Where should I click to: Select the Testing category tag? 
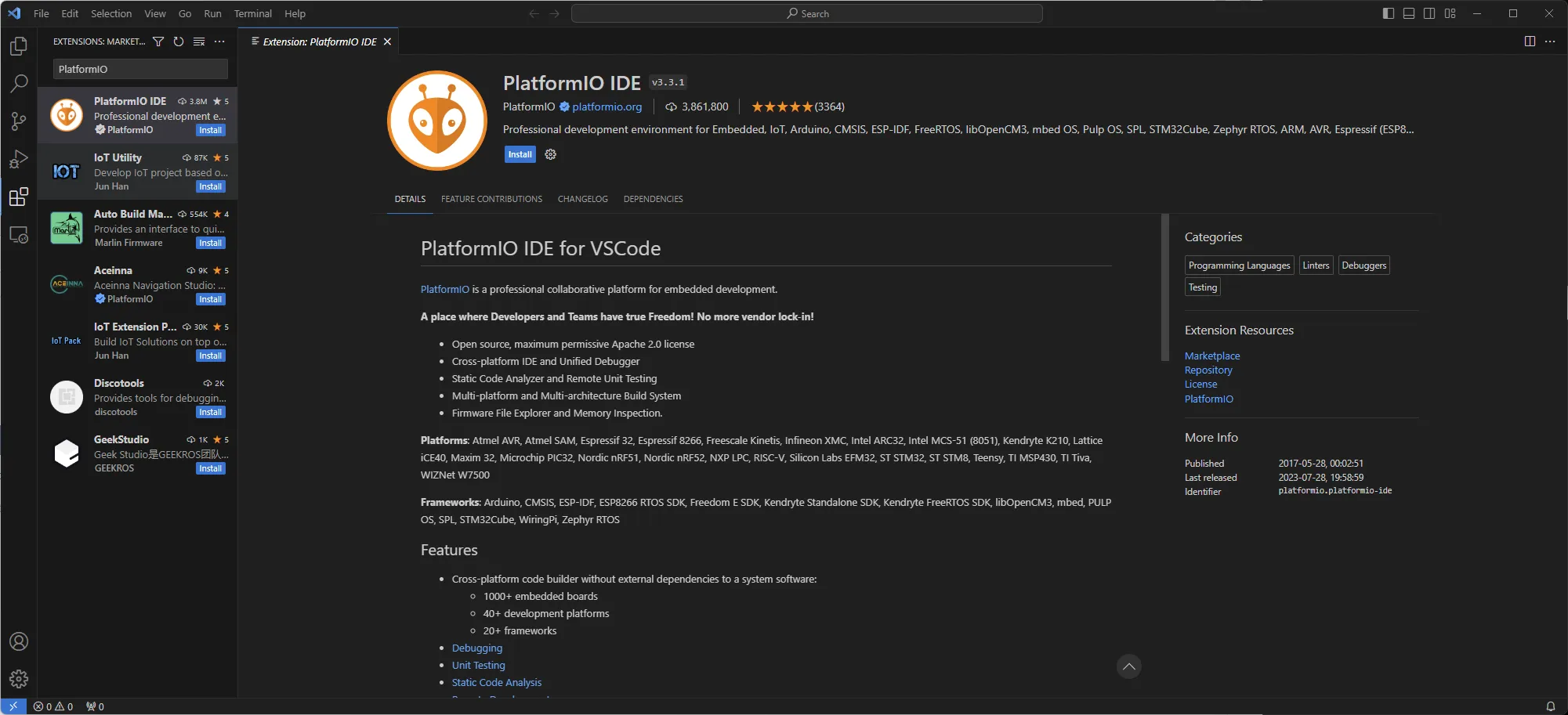1203,287
